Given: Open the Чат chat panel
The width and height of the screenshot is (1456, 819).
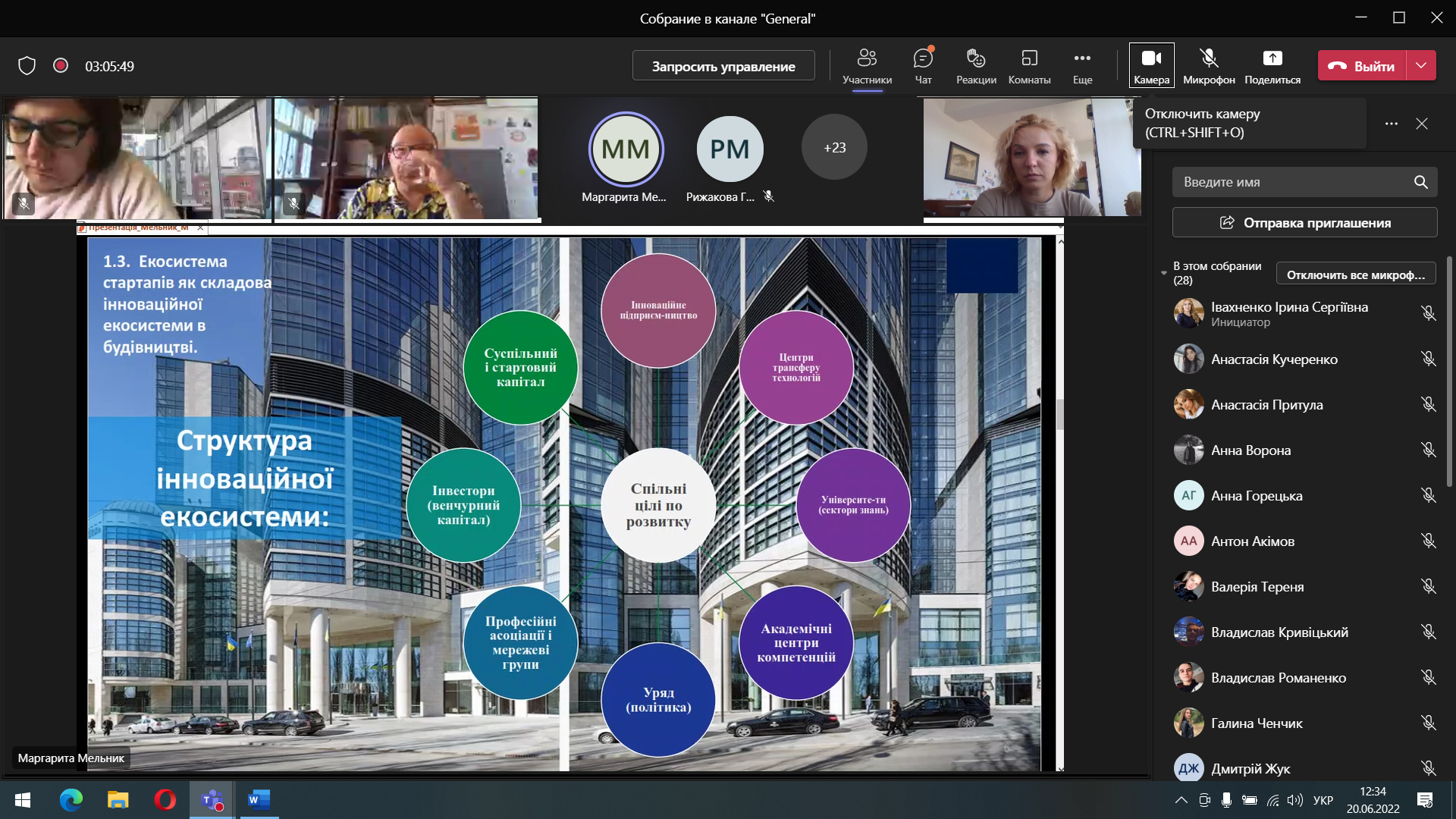Looking at the screenshot, I should (x=923, y=66).
